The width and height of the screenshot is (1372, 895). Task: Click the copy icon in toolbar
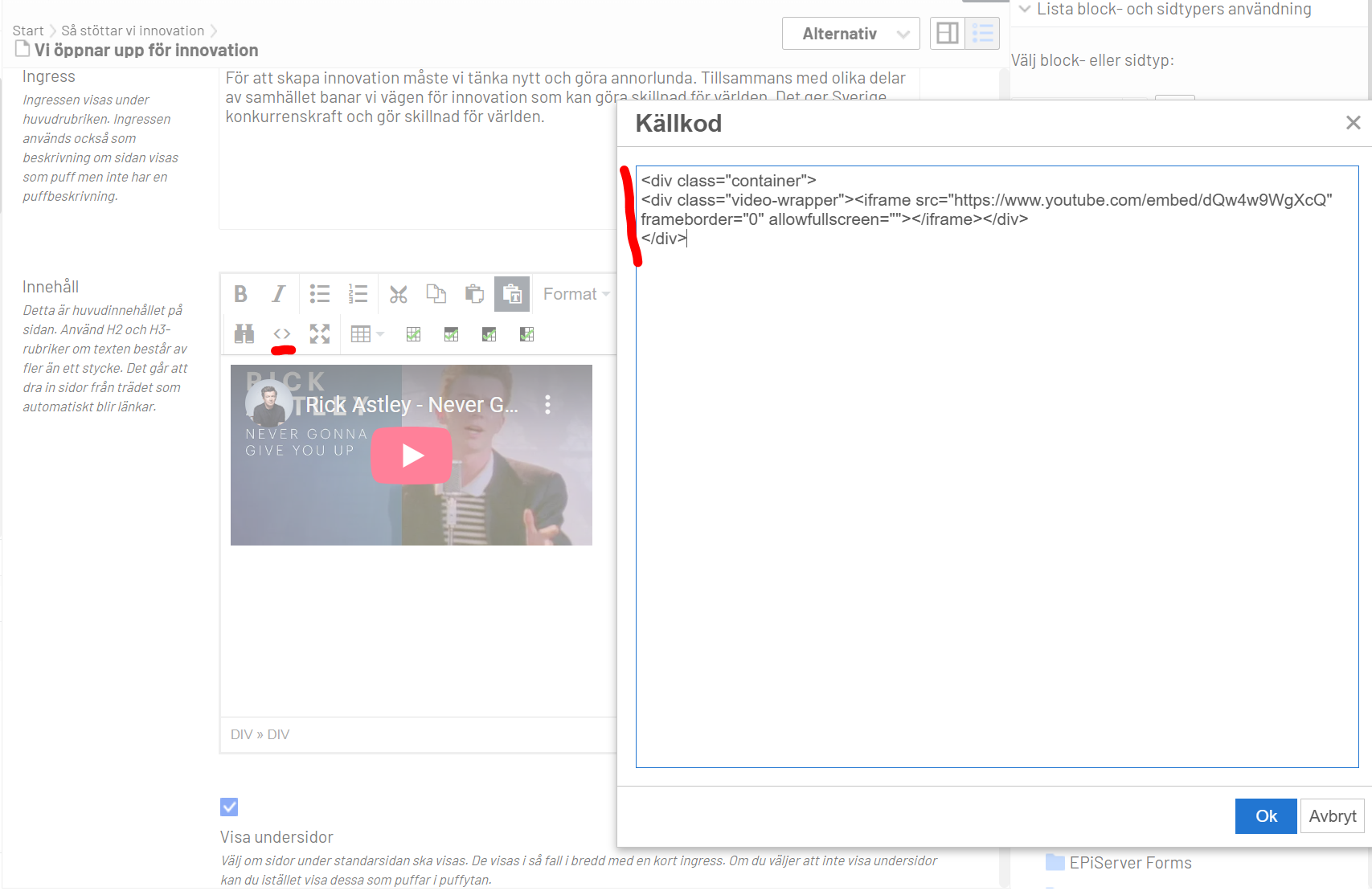436,294
